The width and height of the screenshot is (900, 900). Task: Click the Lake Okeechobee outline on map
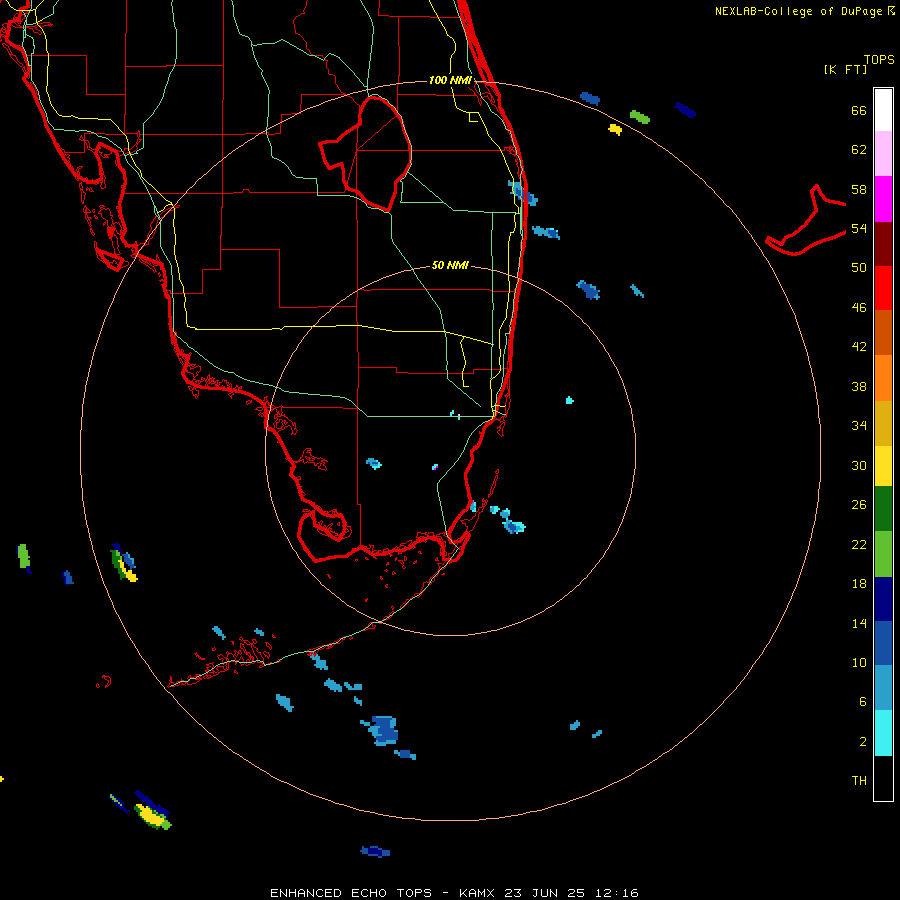(367, 155)
